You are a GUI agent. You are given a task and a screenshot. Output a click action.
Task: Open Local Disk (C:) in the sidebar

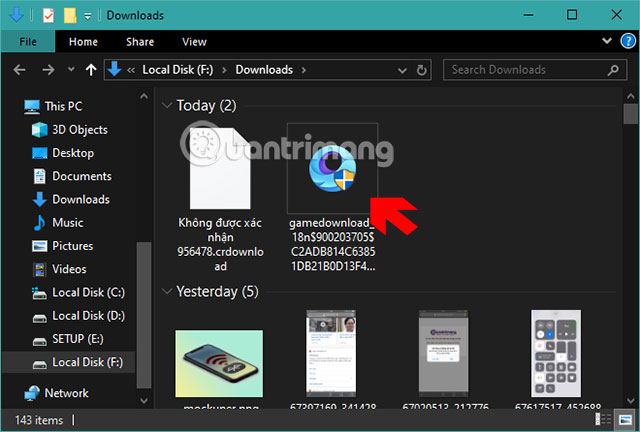click(x=78, y=293)
